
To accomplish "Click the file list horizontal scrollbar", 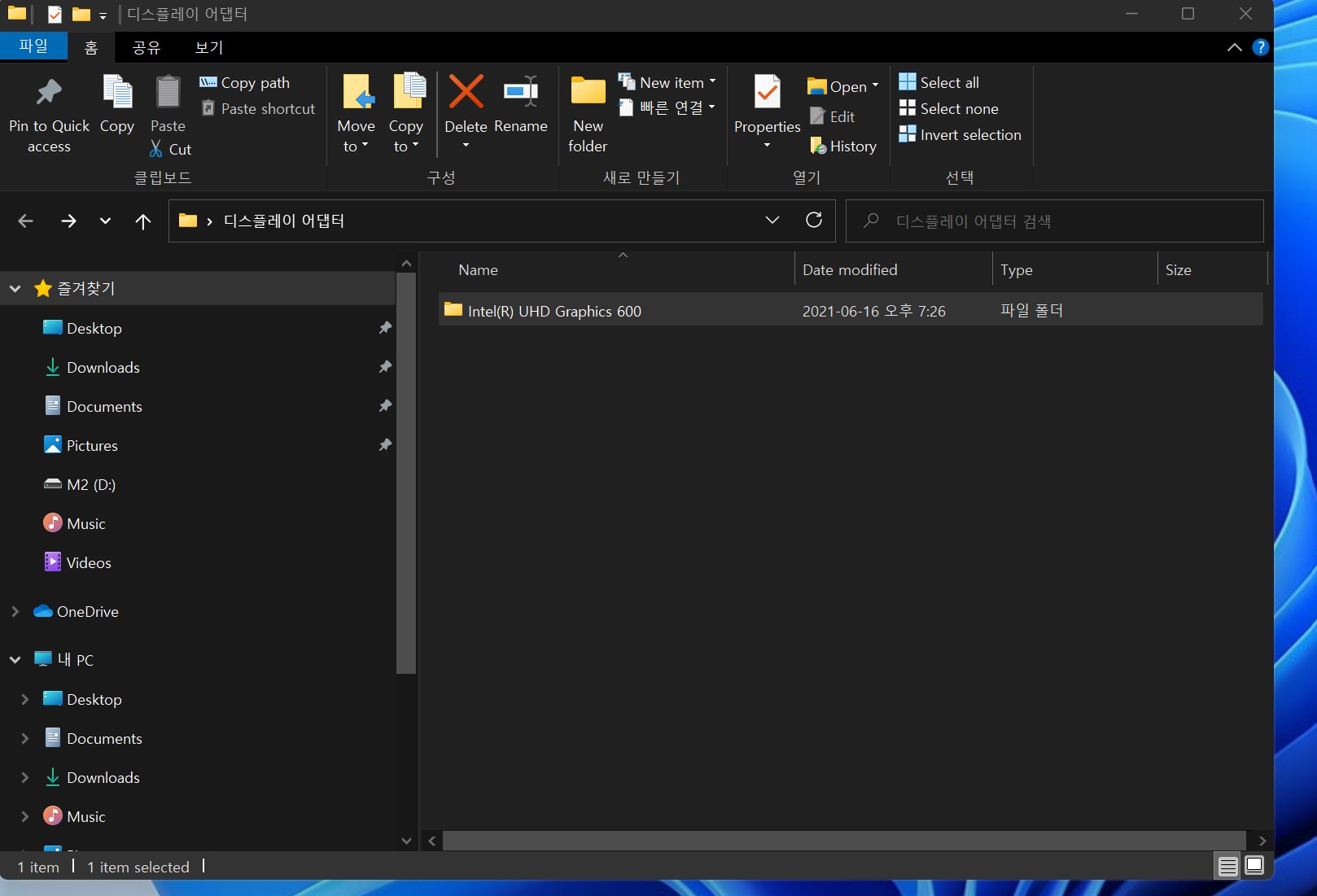I will [x=843, y=841].
